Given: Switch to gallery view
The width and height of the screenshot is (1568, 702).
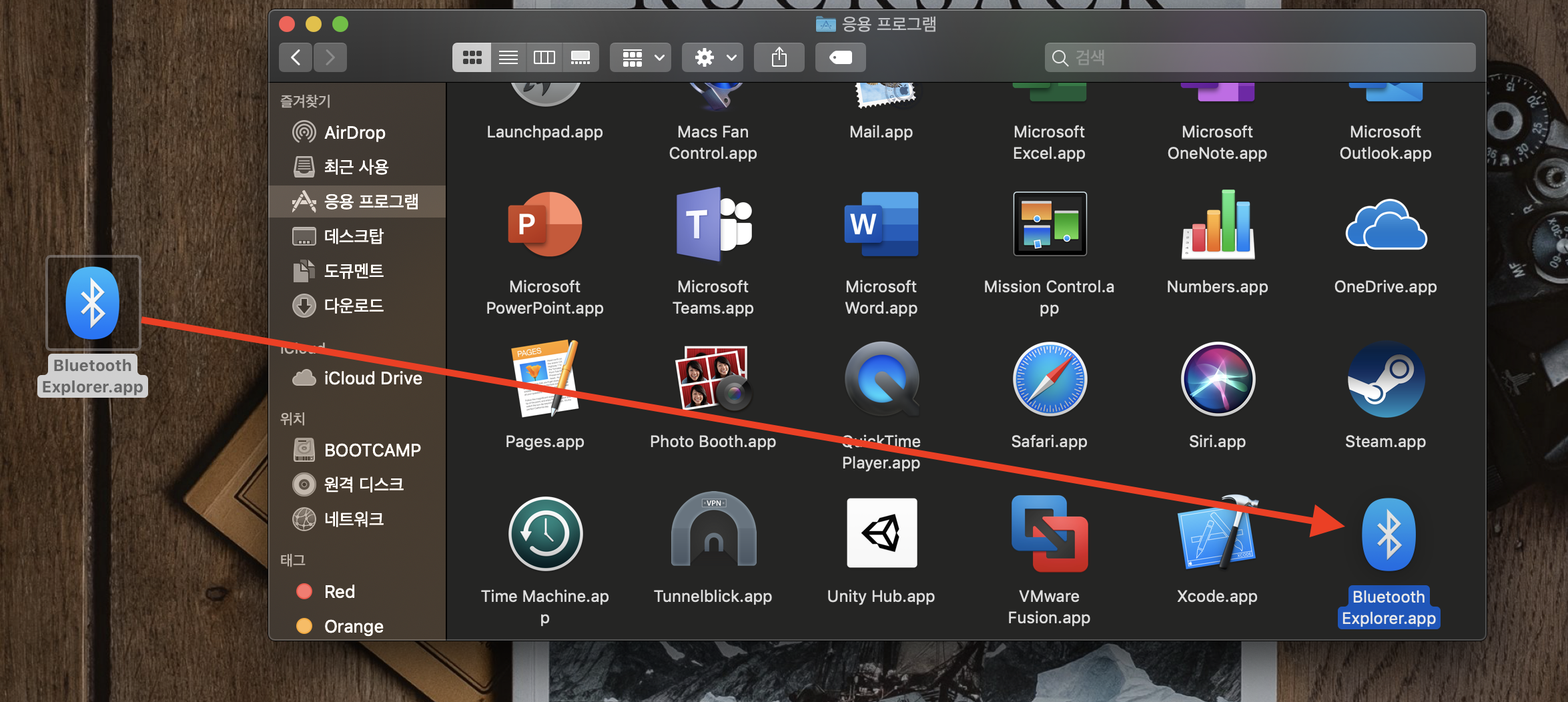Looking at the screenshot, I should (x=580, y=57).
